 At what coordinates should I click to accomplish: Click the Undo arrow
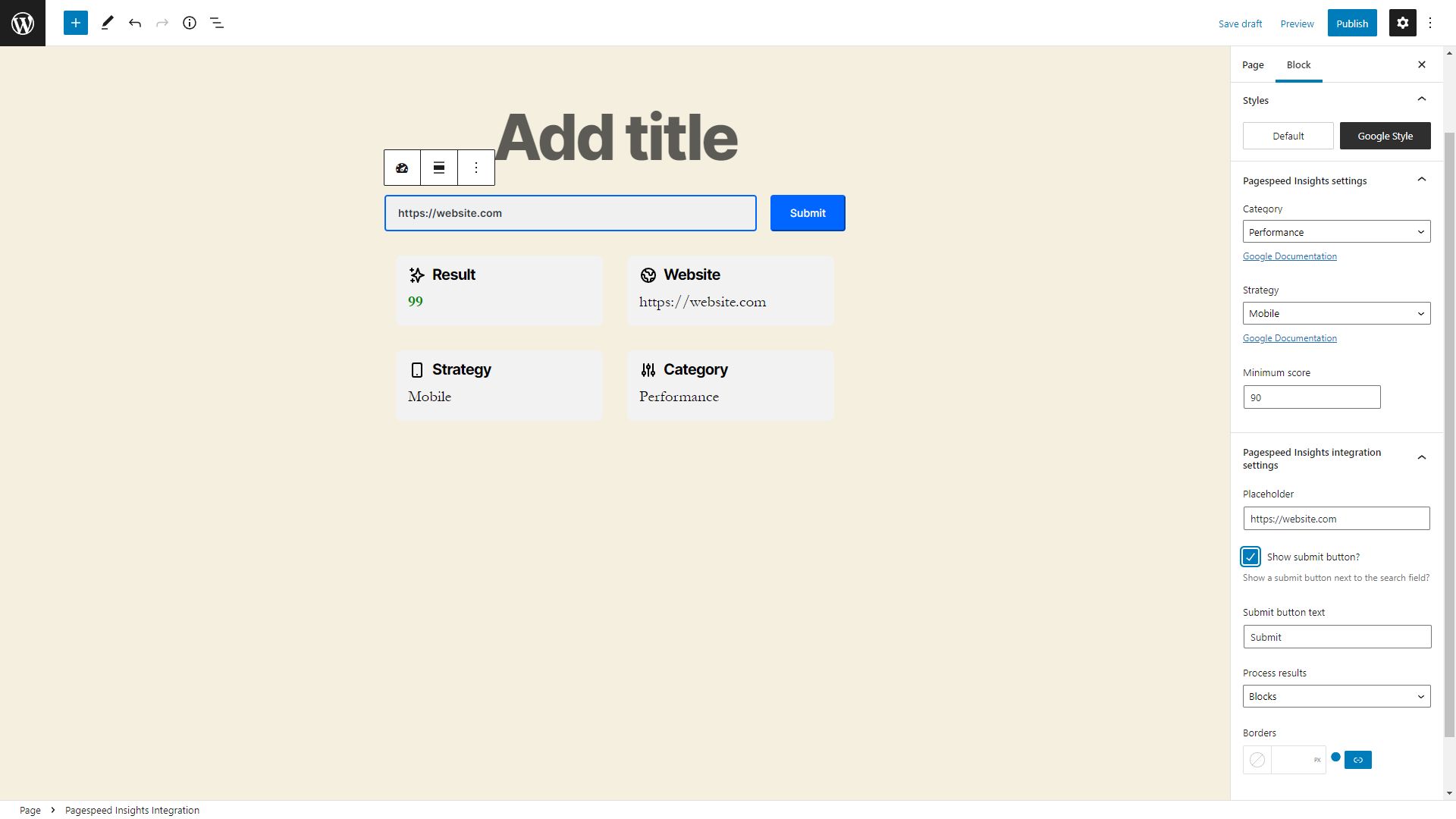[x=135, y=23]
